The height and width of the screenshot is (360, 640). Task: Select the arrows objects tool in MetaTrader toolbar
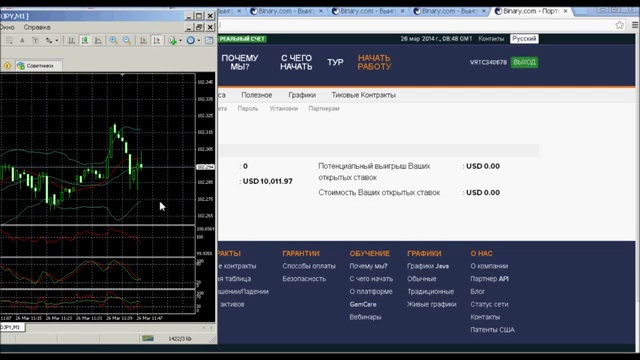point(49,40)
